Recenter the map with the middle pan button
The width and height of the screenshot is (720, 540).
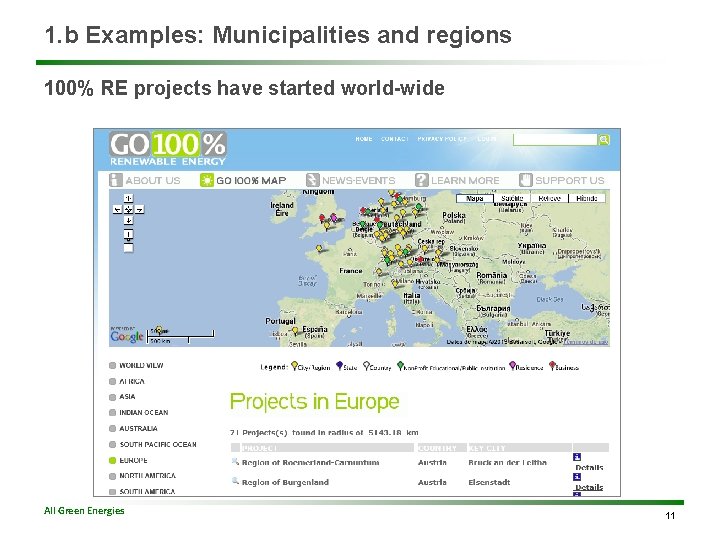(128, 209)
